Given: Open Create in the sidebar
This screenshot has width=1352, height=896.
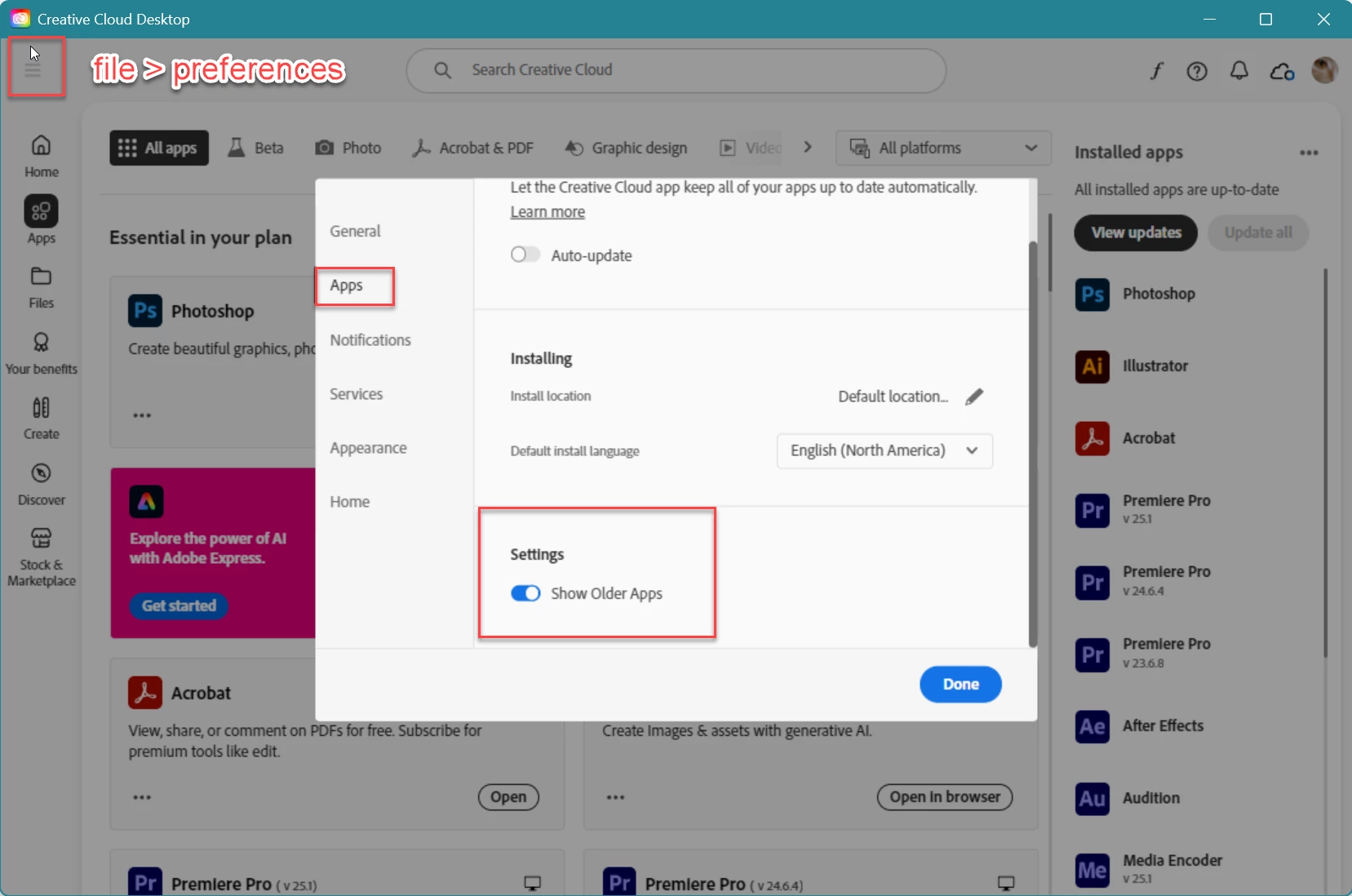Looking at the screenshot, I should click(x=41, y=418).
